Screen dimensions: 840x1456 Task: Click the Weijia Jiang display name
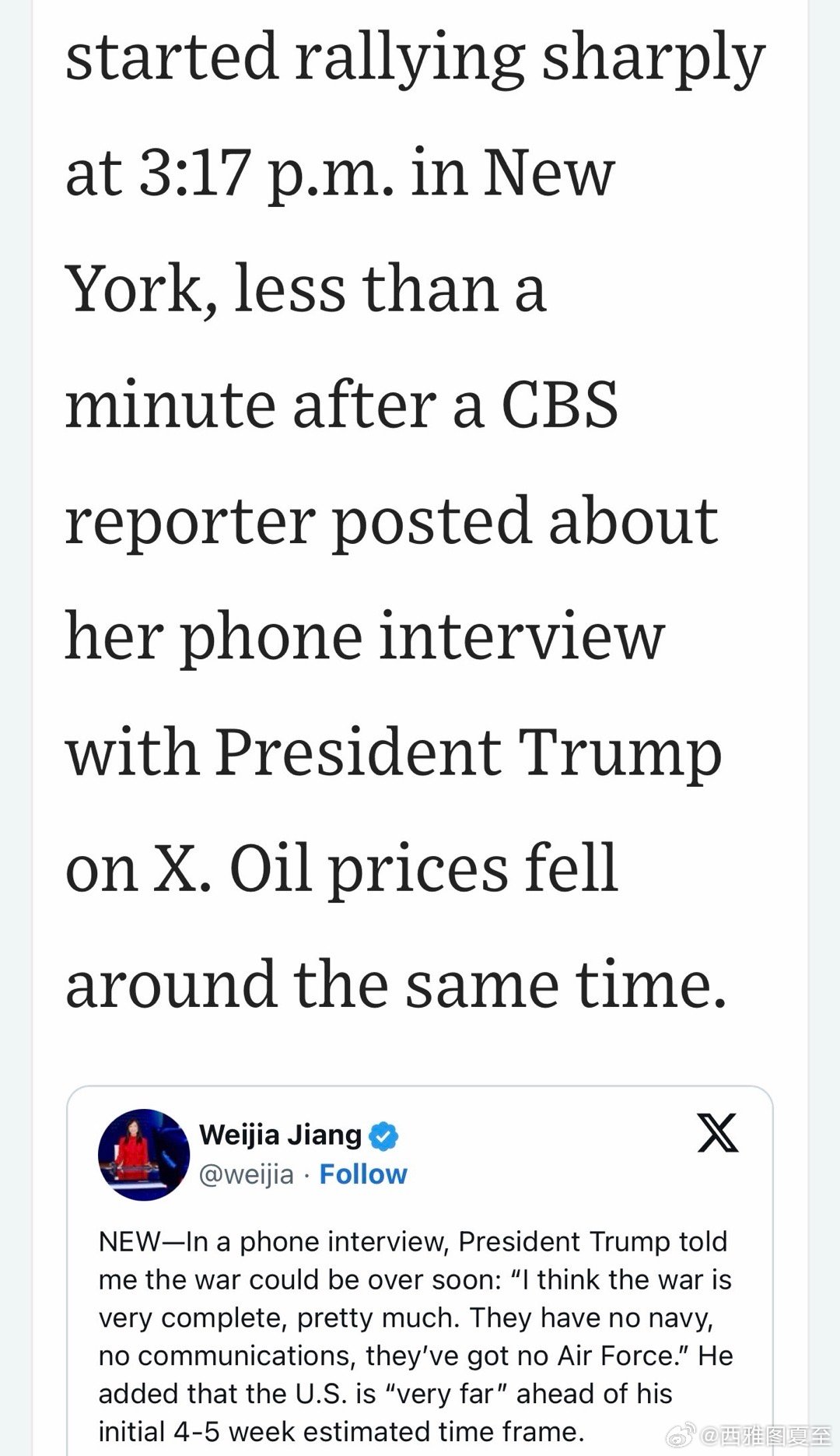[280, 1135]
